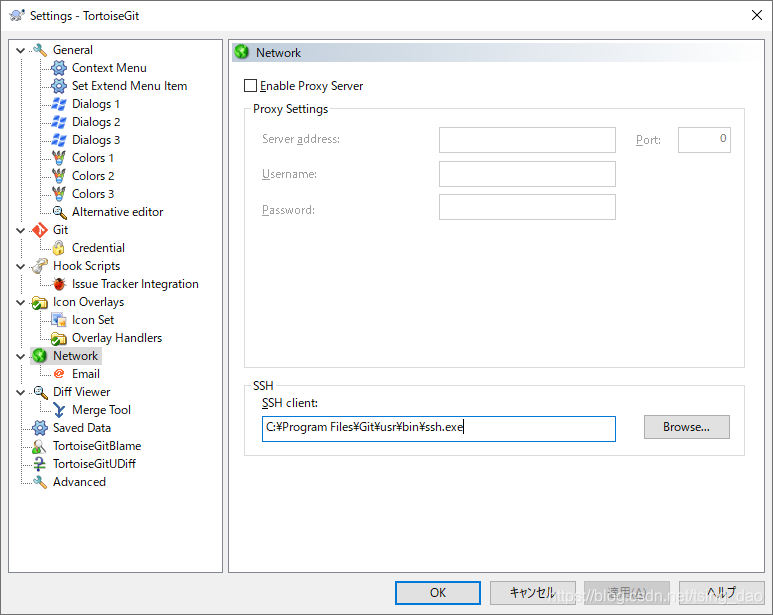Click the Server address field

pyautogui.click(x=527, y=140)
